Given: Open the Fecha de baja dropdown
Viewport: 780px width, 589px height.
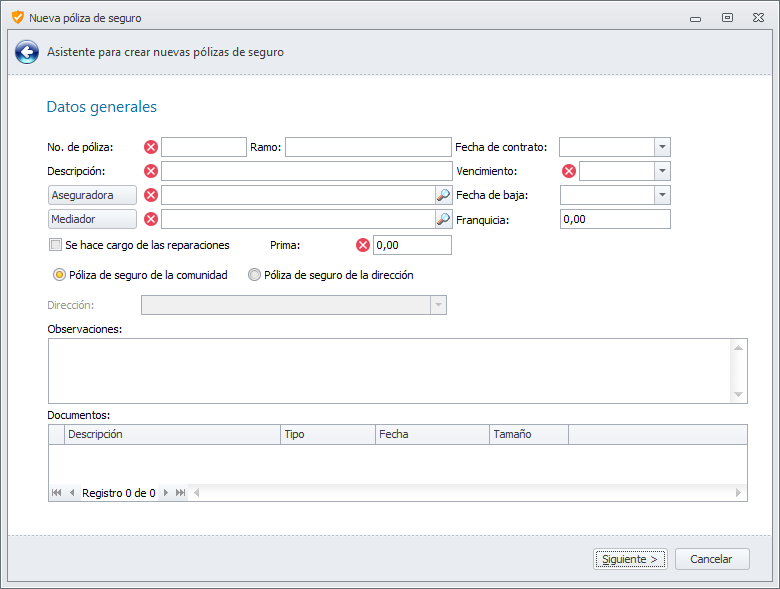Looking at the screenshot, I should pyautogui.click(x=661, y=195).
